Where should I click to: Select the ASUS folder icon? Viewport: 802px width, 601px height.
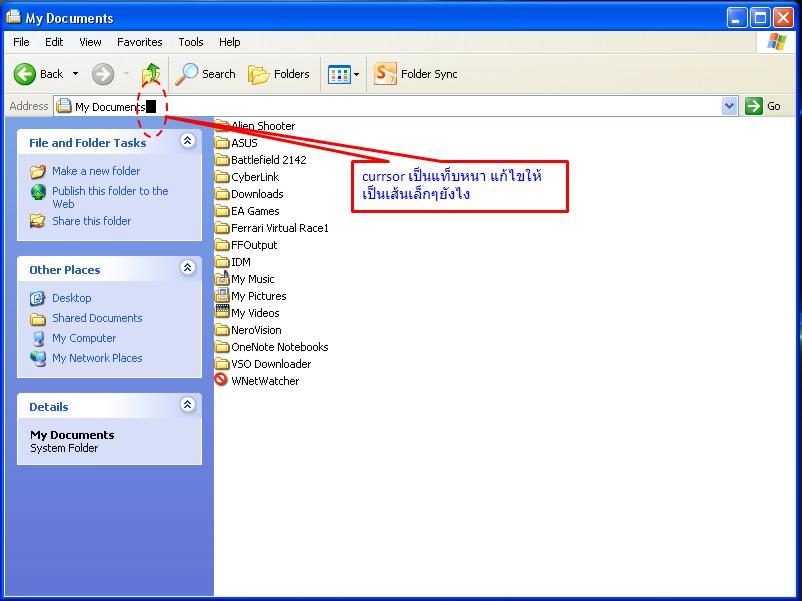click(222, 142)
